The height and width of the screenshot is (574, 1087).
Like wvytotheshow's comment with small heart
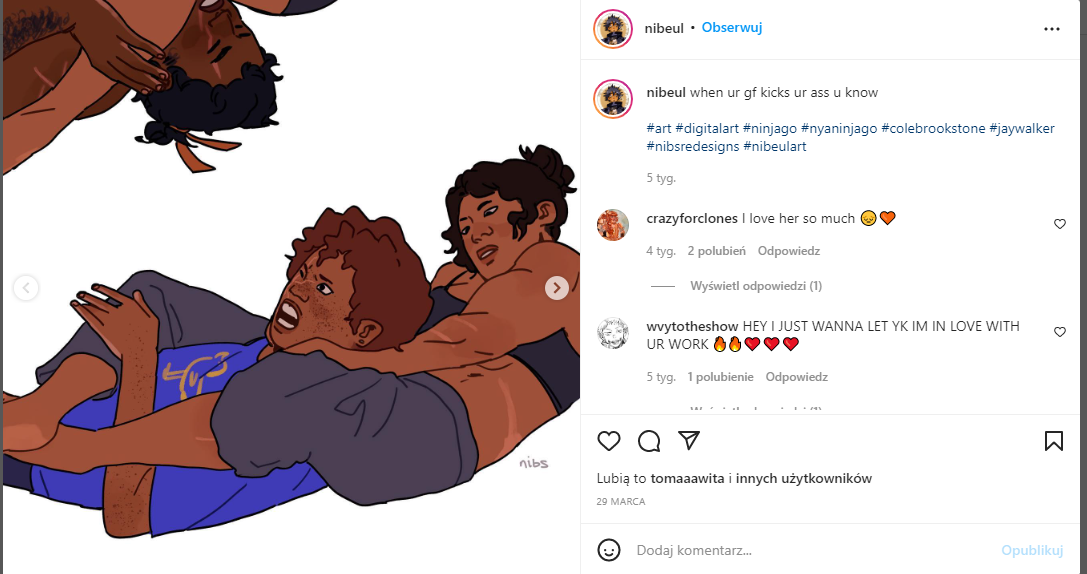click(1059, 332)
